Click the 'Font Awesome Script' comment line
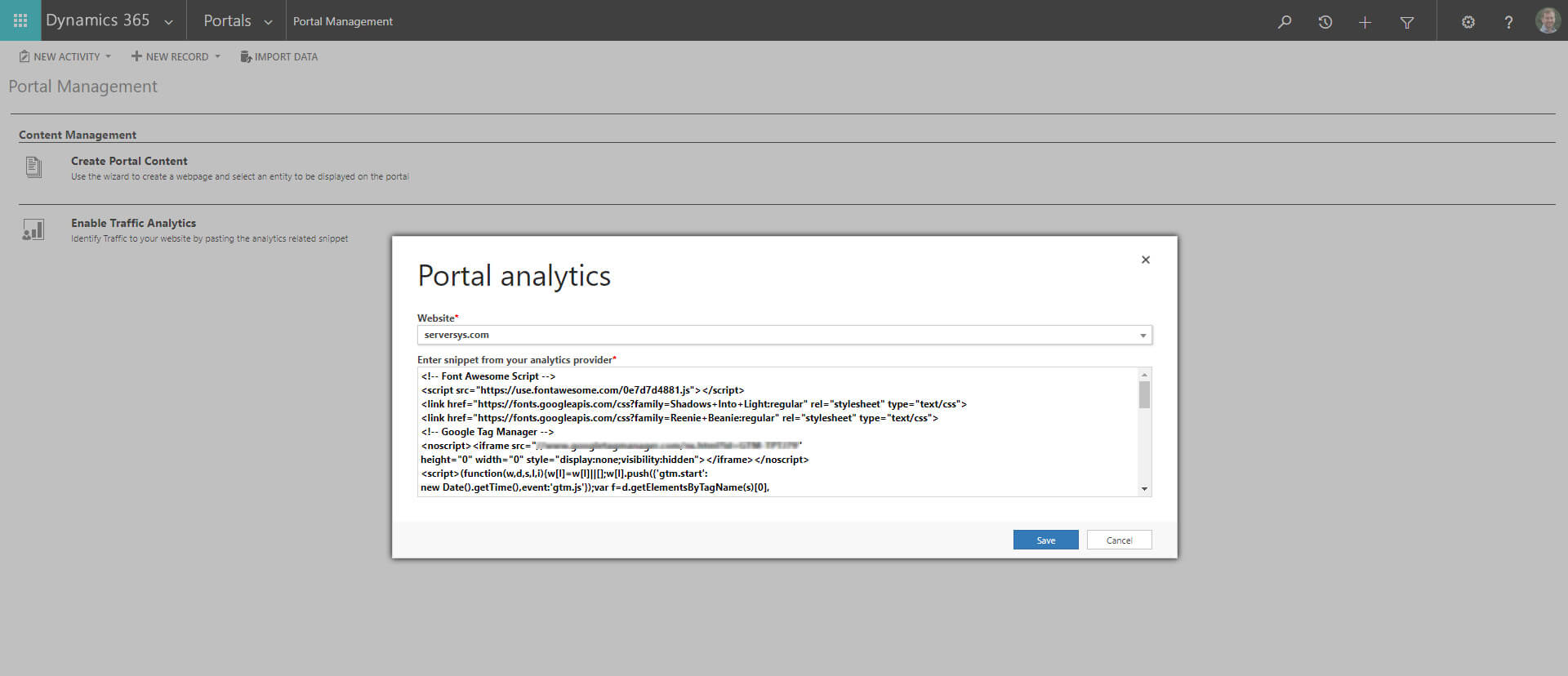The width and height of the screenshot is (1568, 676). (488, 376)
